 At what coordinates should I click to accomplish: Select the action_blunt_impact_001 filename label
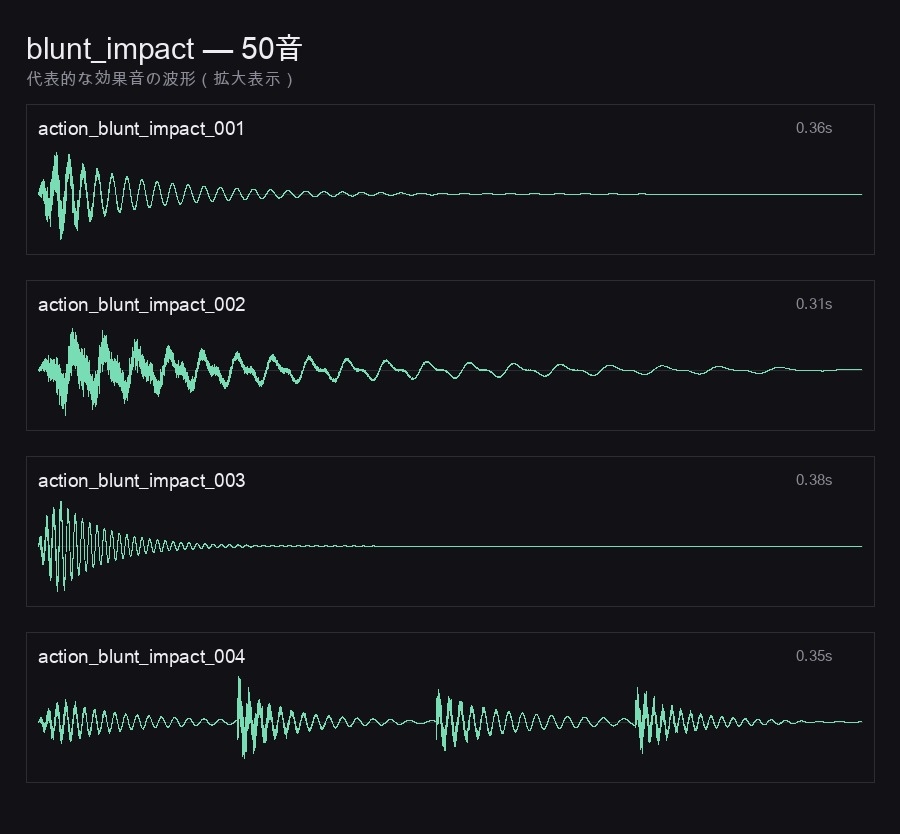click(141, 129)
